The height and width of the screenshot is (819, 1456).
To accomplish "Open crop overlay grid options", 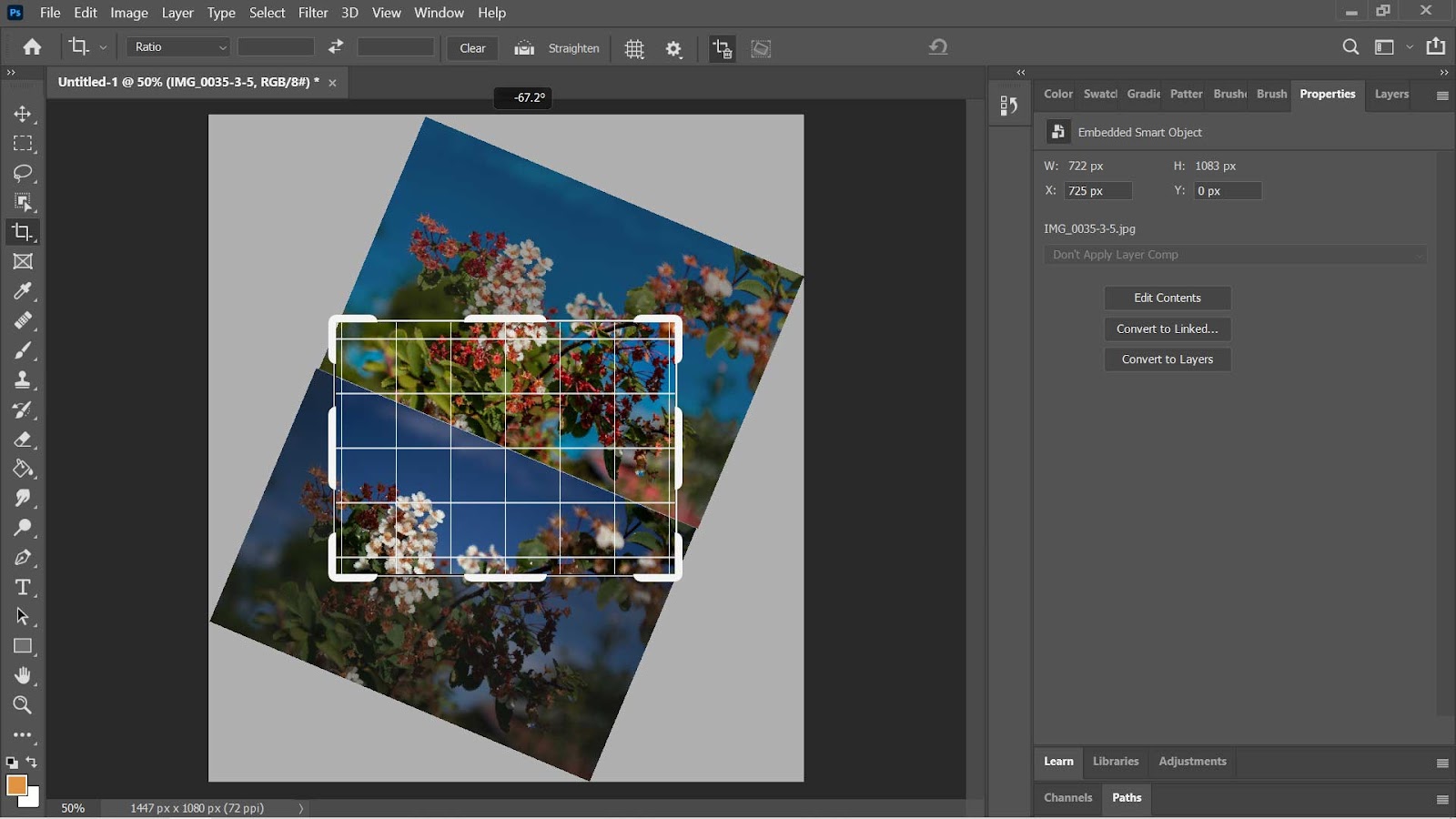I will pyautogui.click(x=634, y=49).
